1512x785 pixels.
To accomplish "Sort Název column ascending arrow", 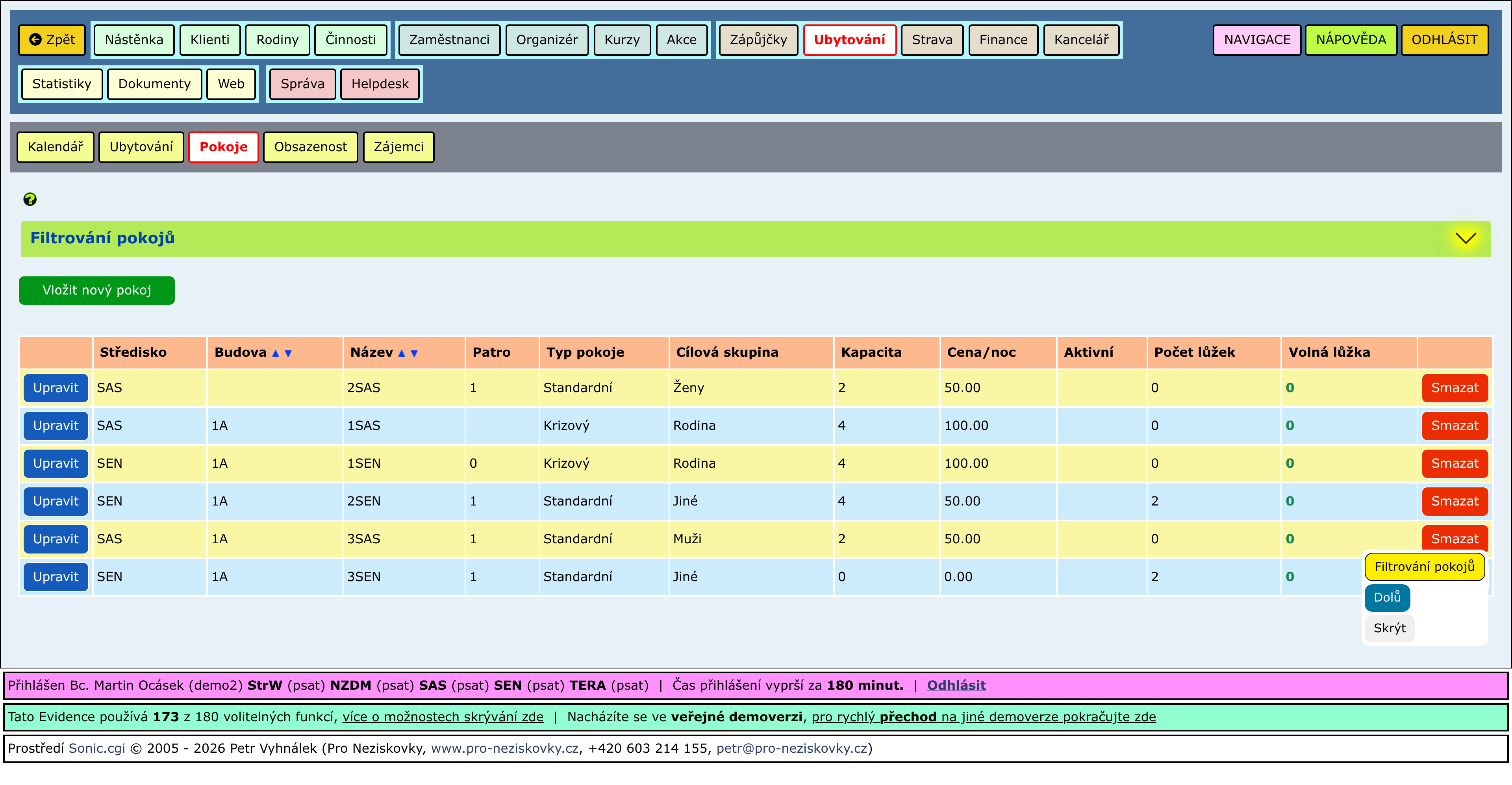I will pos(402,353).
